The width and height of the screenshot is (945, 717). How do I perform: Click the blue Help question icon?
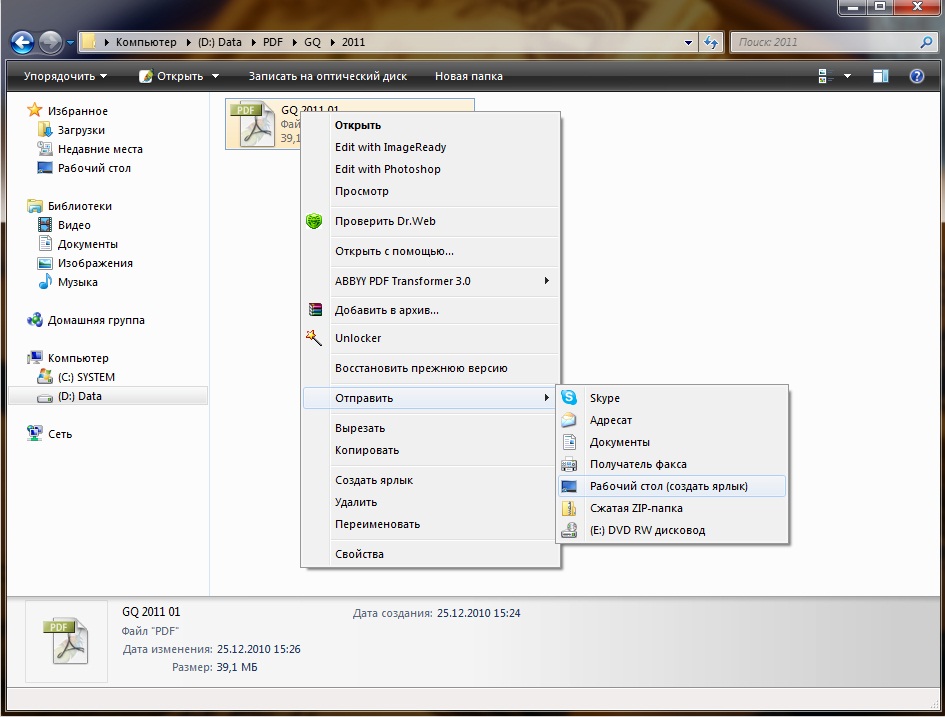tap(917, 76)
